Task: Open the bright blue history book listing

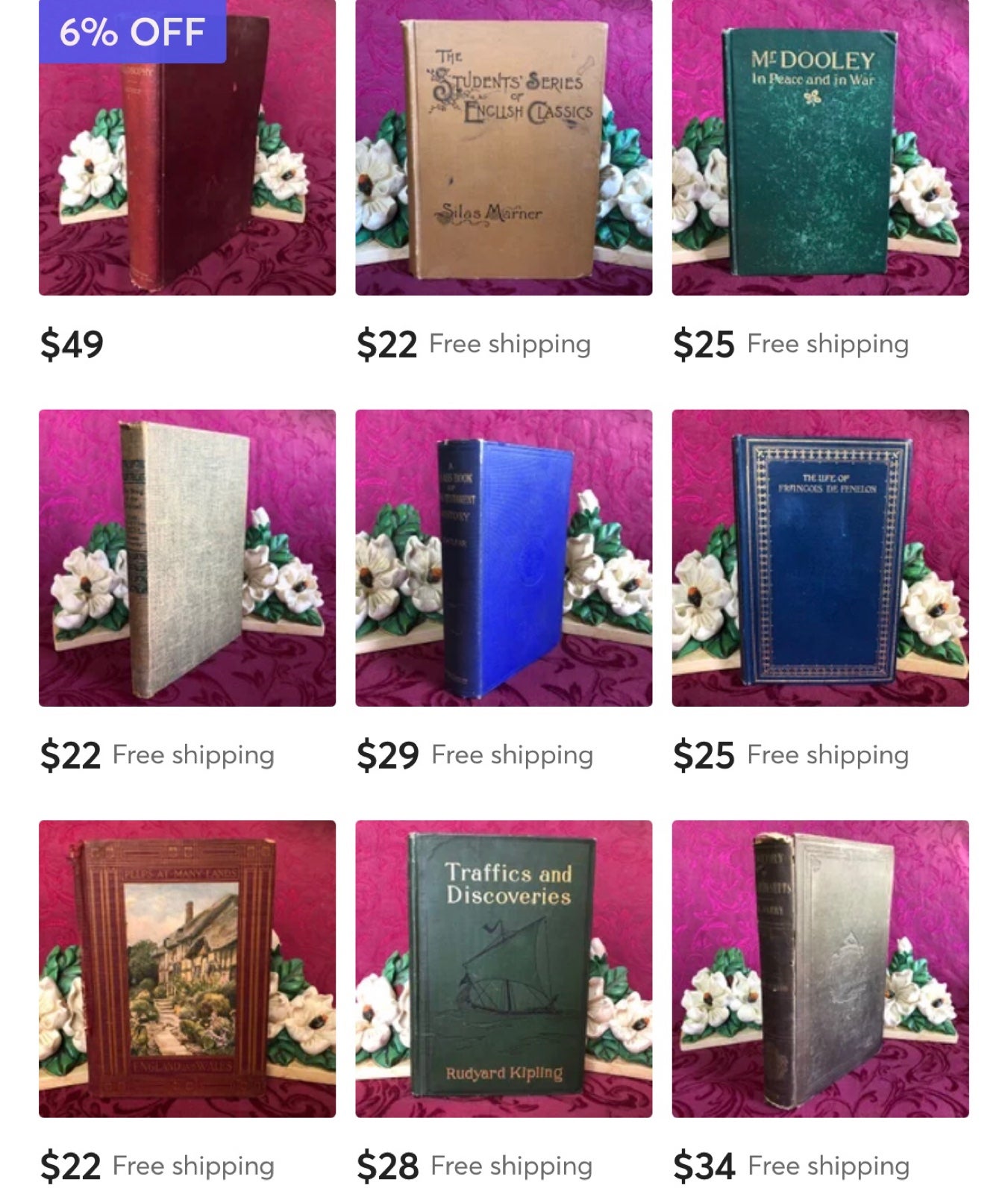Action: coord(504,557)
